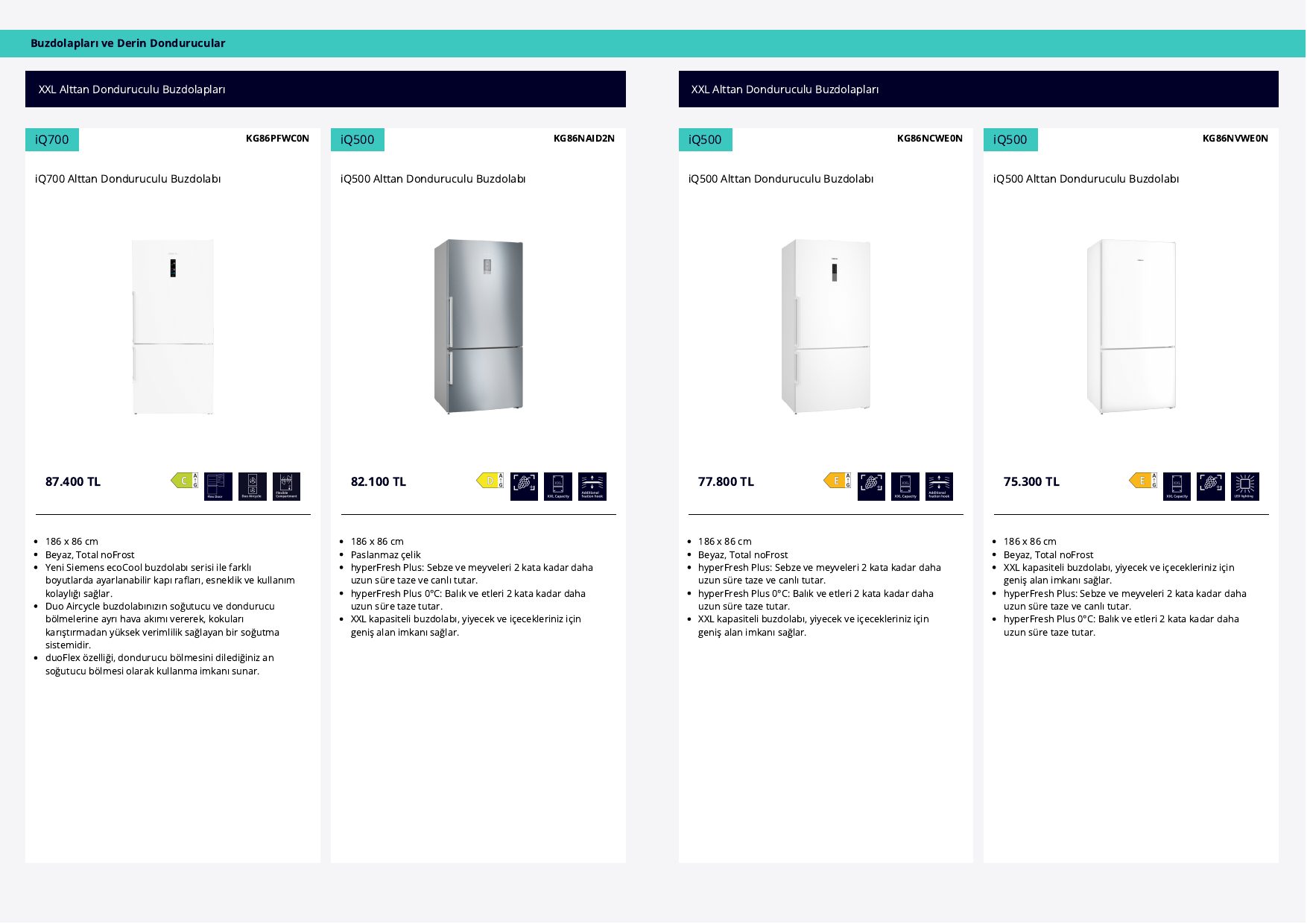
Task: Open the KG86NAID2N stainless steel refrigerator image
Action: coord(478,326)
